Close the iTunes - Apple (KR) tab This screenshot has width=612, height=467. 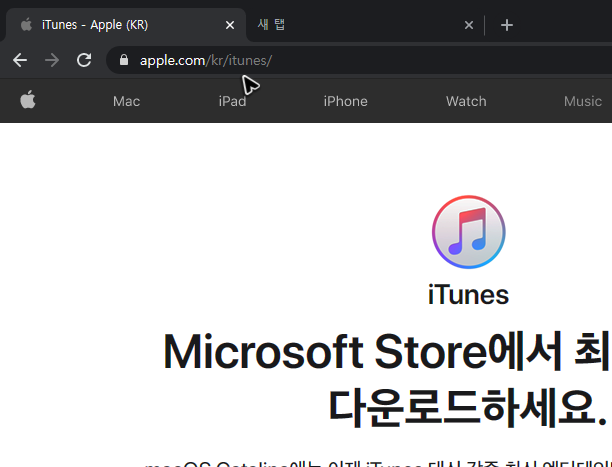click(x=230, y=25)
